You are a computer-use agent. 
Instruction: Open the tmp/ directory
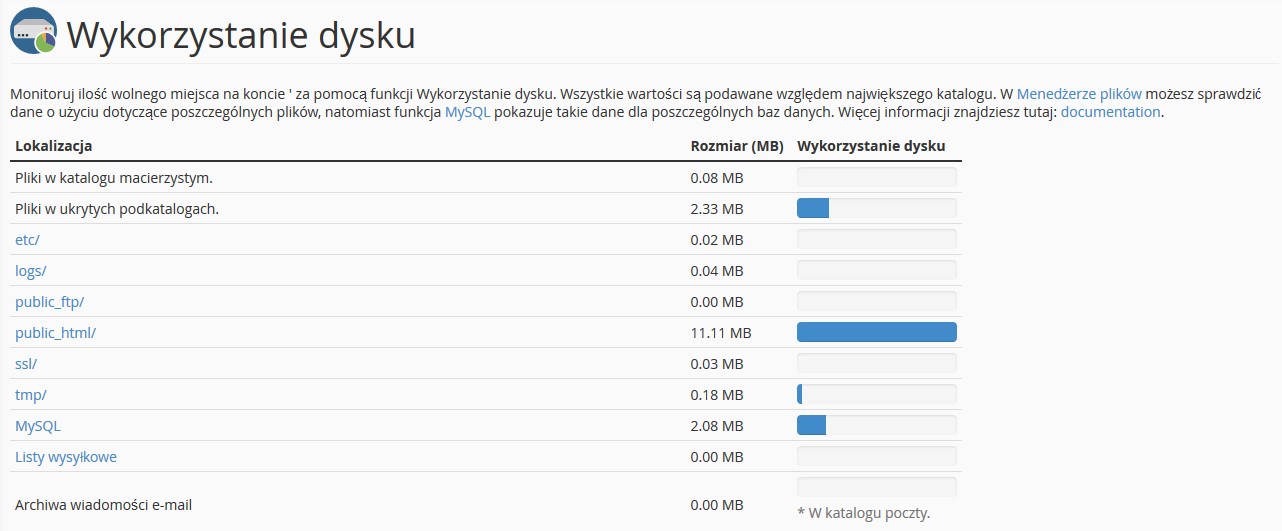31,395
